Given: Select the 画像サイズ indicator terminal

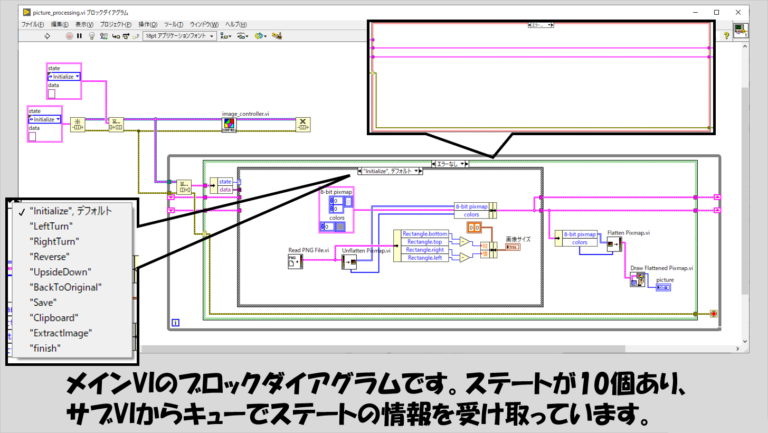Looking at the screenshot, I should coord(513,247).
